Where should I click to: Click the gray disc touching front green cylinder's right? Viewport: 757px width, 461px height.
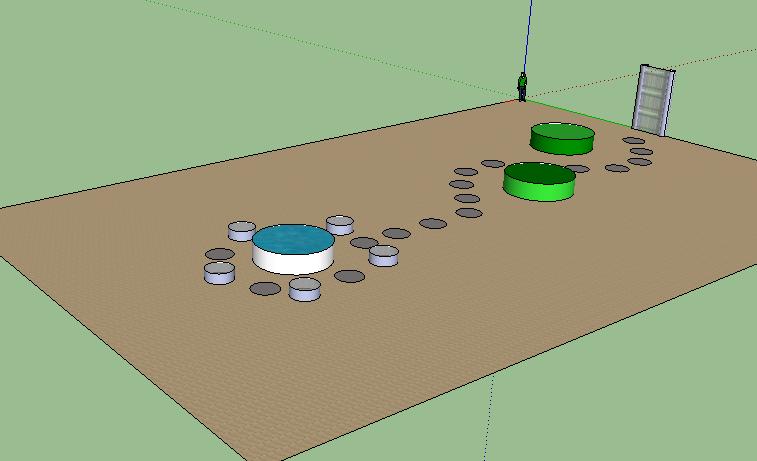pyautogui.click(x=578, y=169)
